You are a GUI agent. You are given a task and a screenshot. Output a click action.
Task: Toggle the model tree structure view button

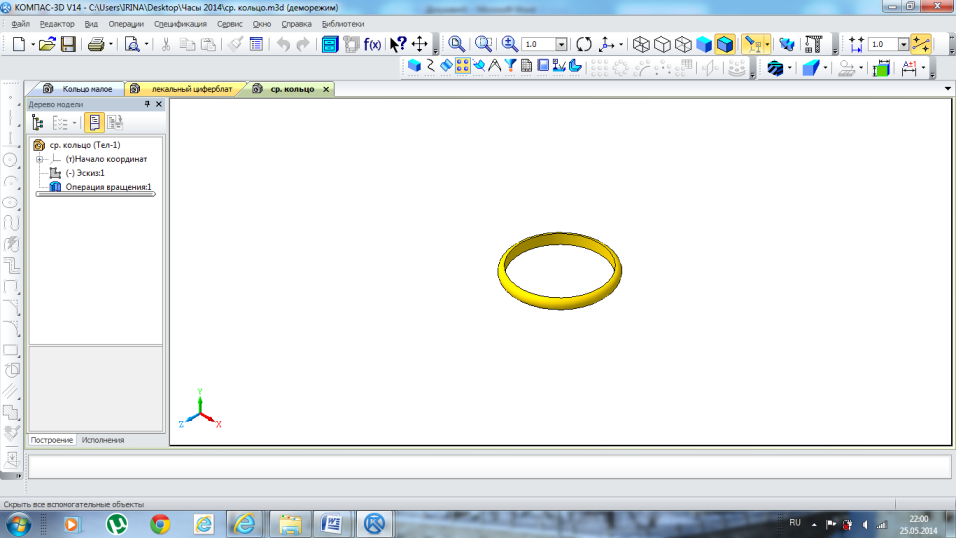[x=39, y=123]
